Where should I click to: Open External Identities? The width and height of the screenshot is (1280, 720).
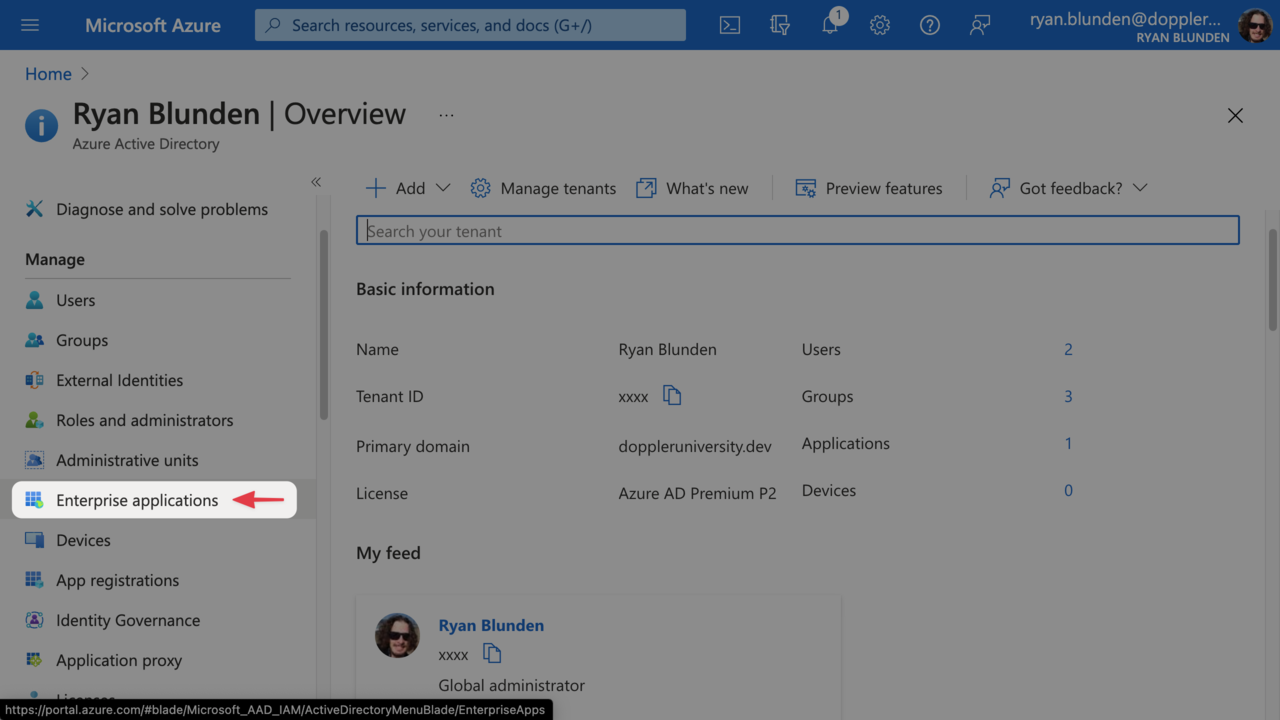[x=120, y=380]
